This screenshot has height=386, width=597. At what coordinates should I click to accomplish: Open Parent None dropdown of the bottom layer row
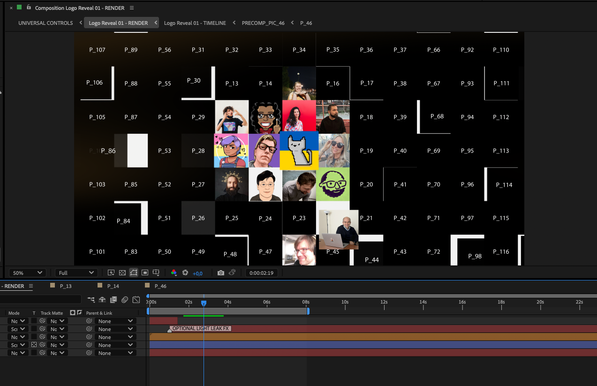click(115, 353)
